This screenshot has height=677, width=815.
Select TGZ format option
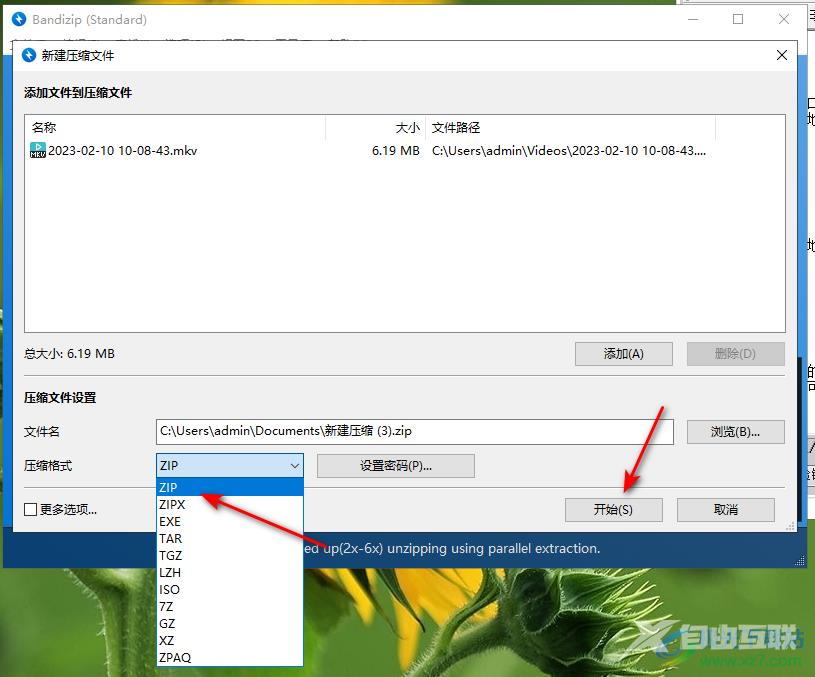pyautogui.click(x=229, y=555)
